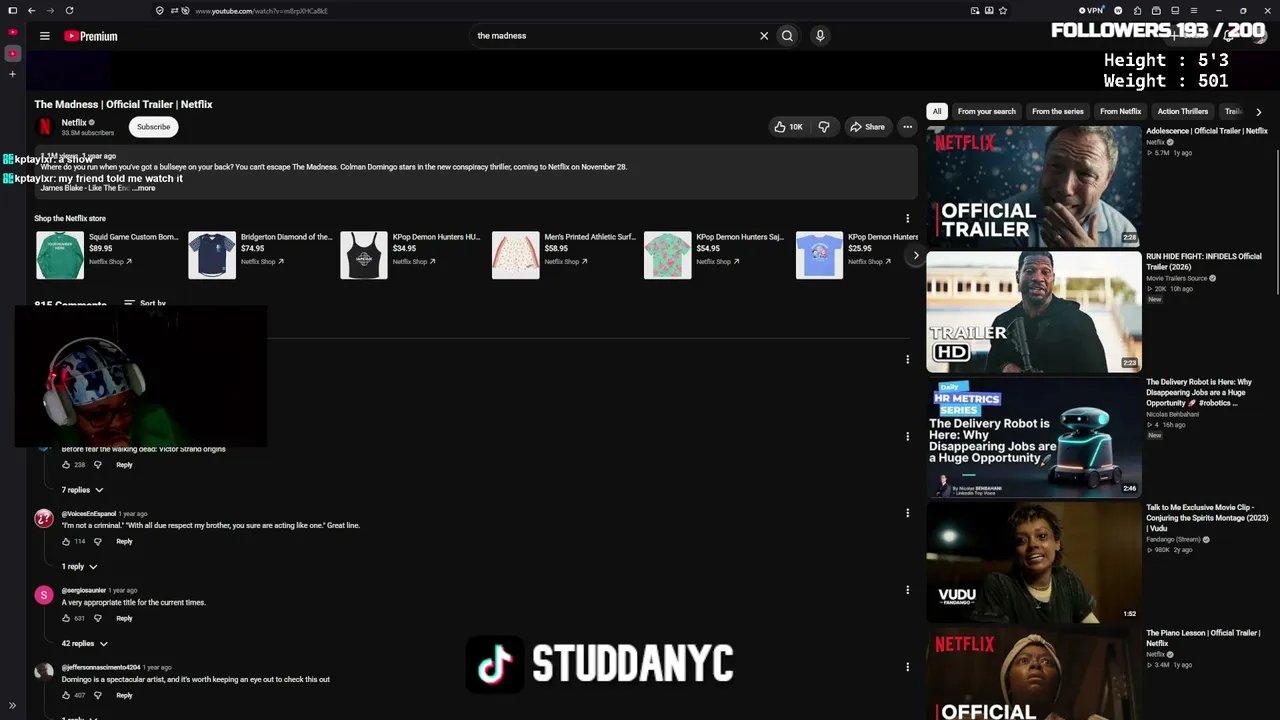Open the YouTube guide hamburger menu
Image resolution: width=1280 pixels, height=720 pixels.
tap(44, 36)
